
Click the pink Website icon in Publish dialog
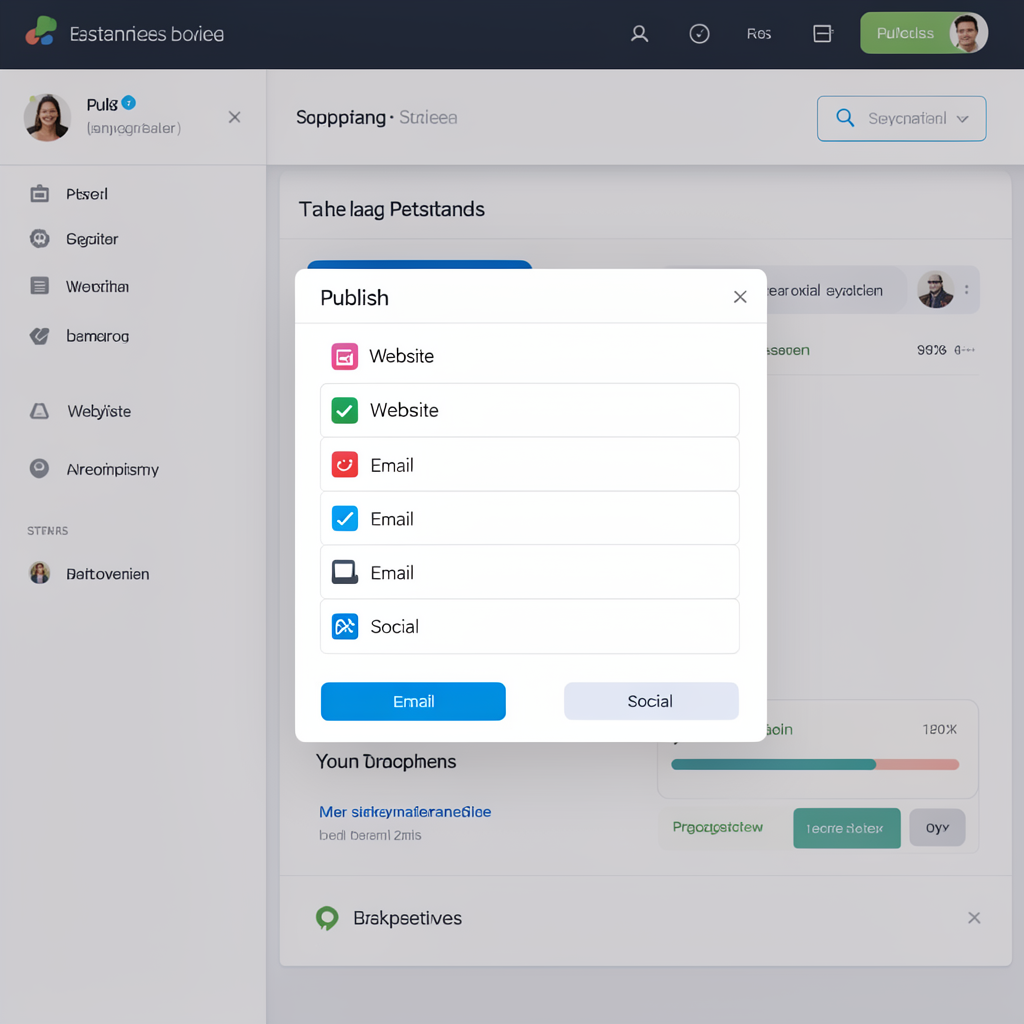click(x=344, y=356)
